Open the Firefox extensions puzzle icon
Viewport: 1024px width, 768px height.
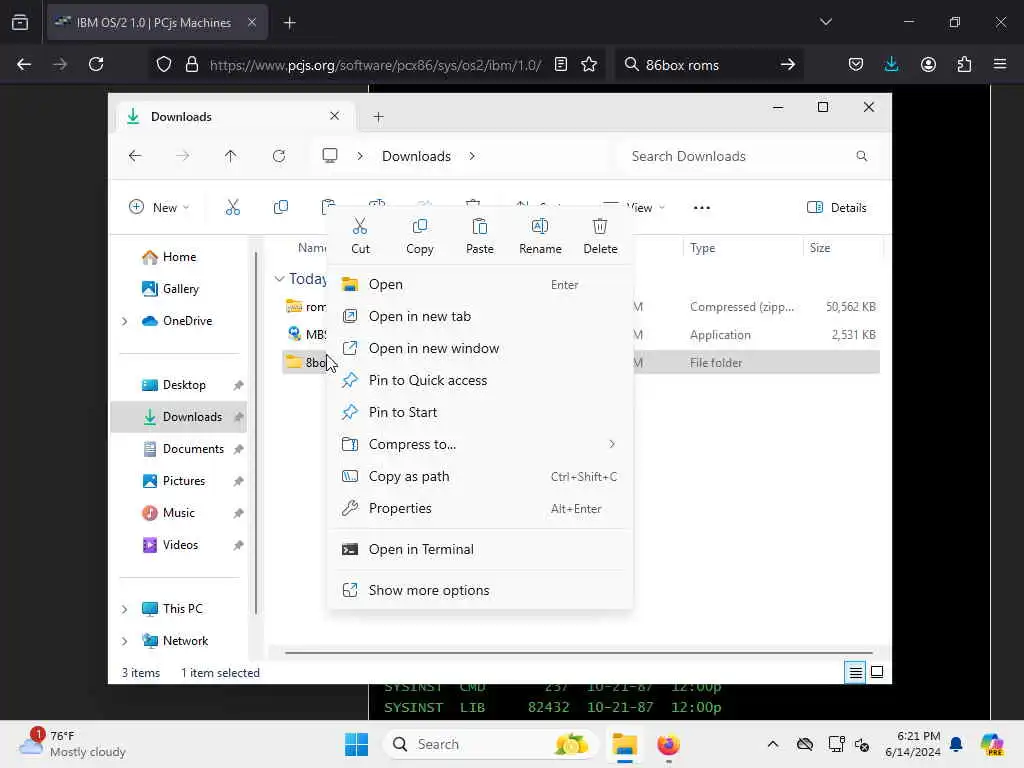tap(964, 64)
